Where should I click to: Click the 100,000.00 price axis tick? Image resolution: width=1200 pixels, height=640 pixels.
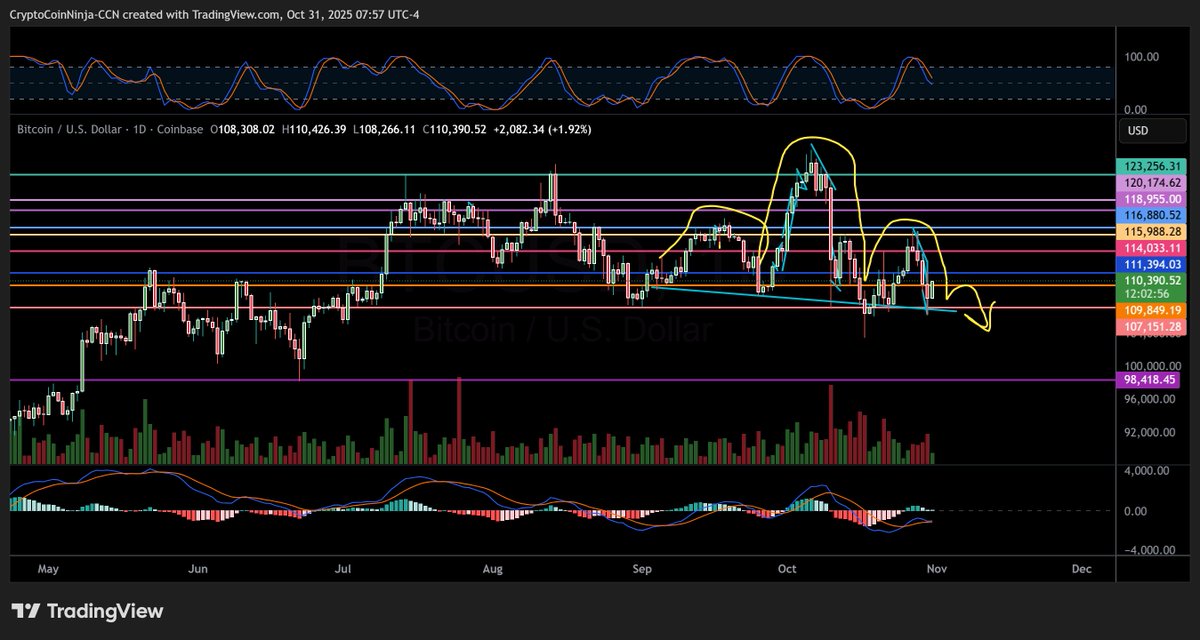1154,365
